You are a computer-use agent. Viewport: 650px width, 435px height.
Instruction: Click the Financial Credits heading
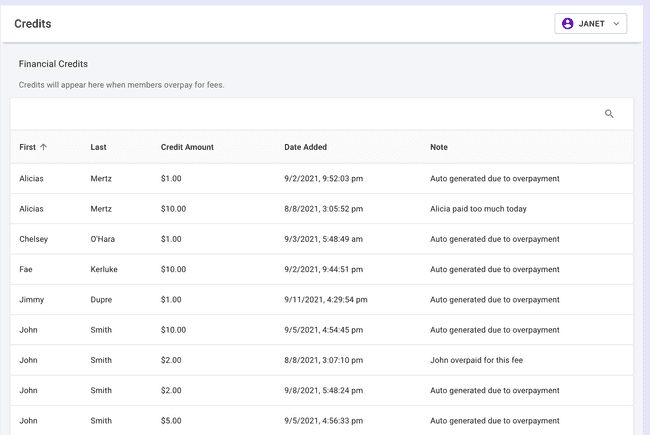click(x=53, y=64)
